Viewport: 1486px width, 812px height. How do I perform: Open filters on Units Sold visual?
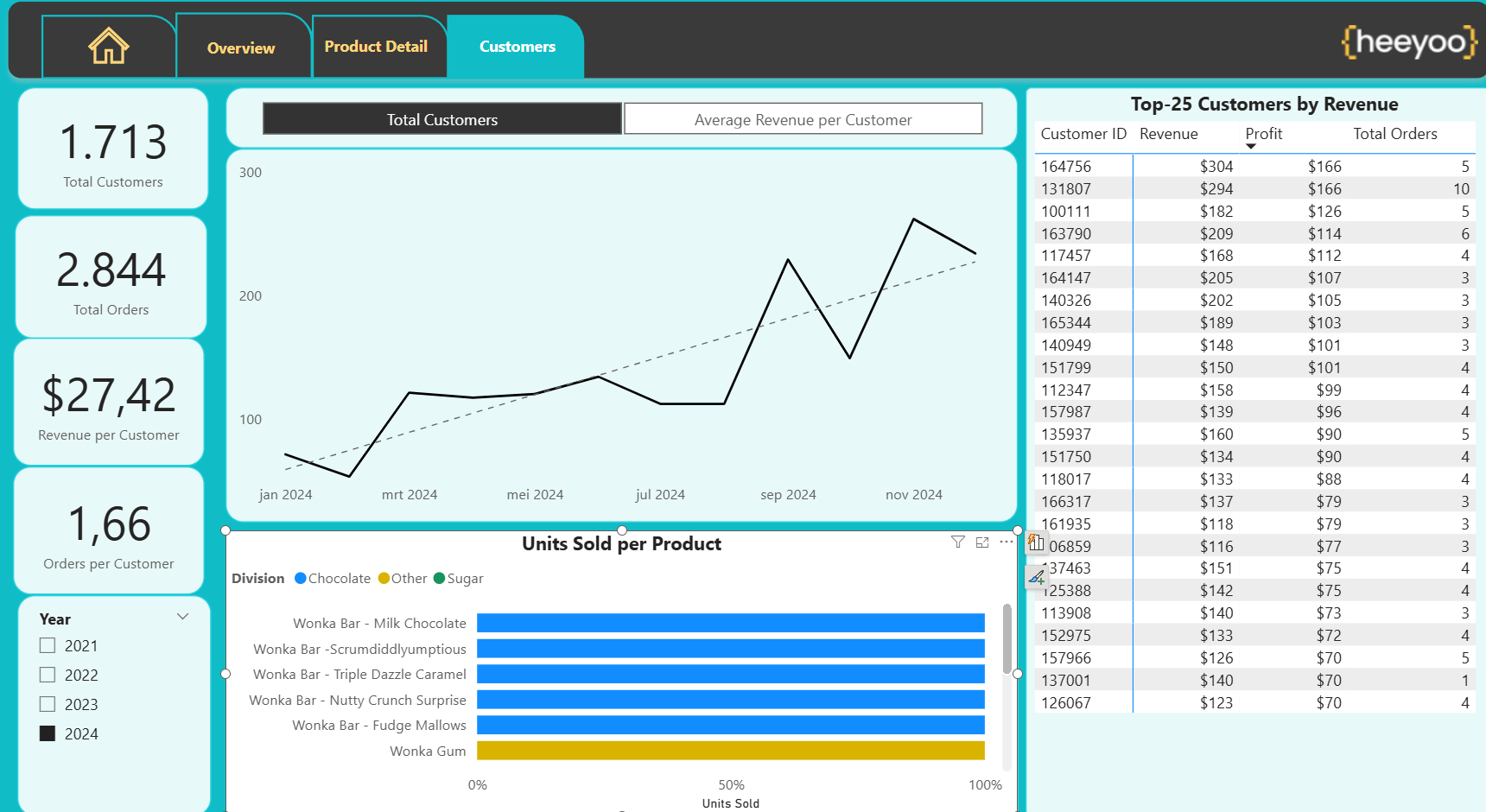pos(958,542)
